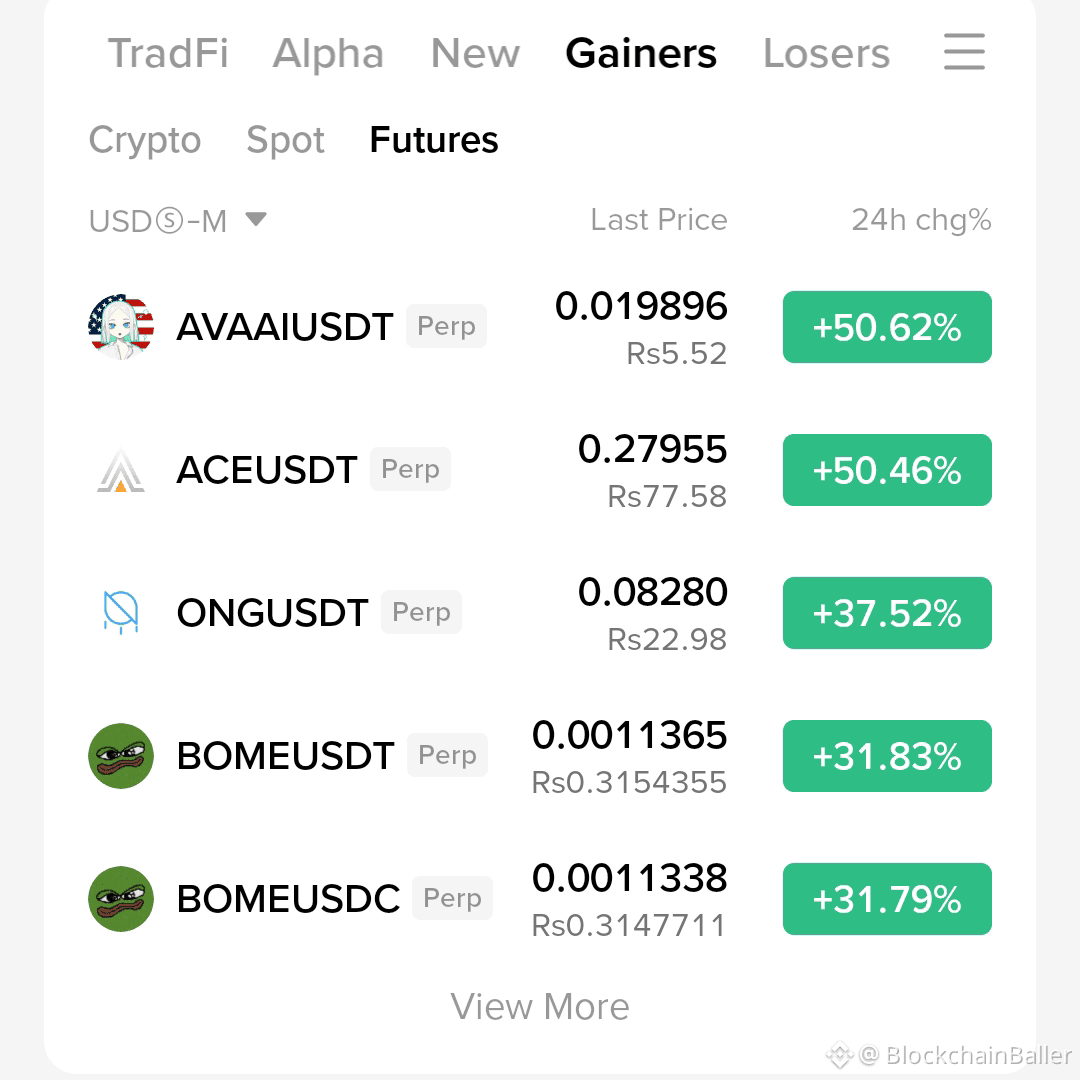Tap the ACEUSDT triangle logo icon
The height and width of the screenshot is (1080, 1080).
coord(121,470)
